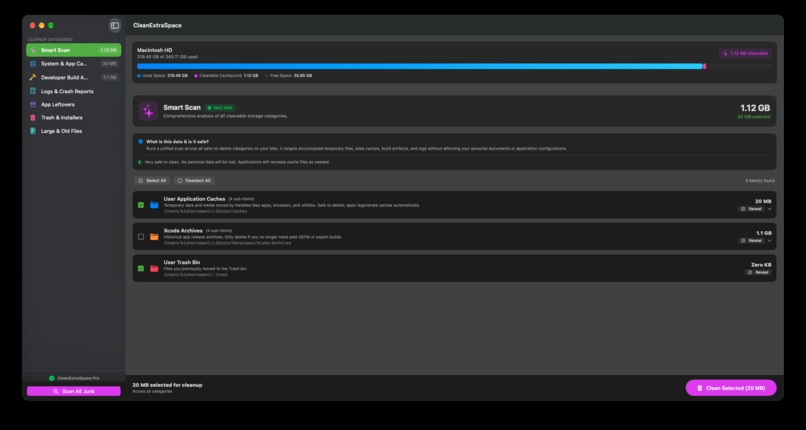Click the '20 MB selected for cleanup' text
806x430 pixels.
pos(167,385)
